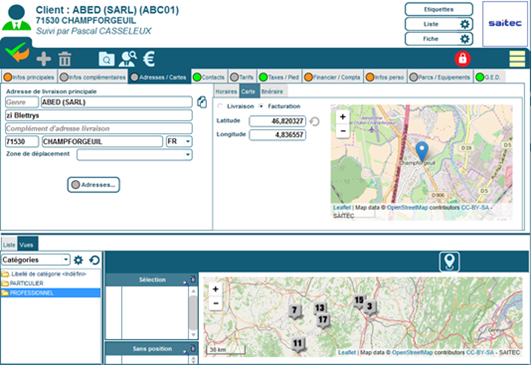
Task: Click the Latitude input field
Action: point(277,121)
